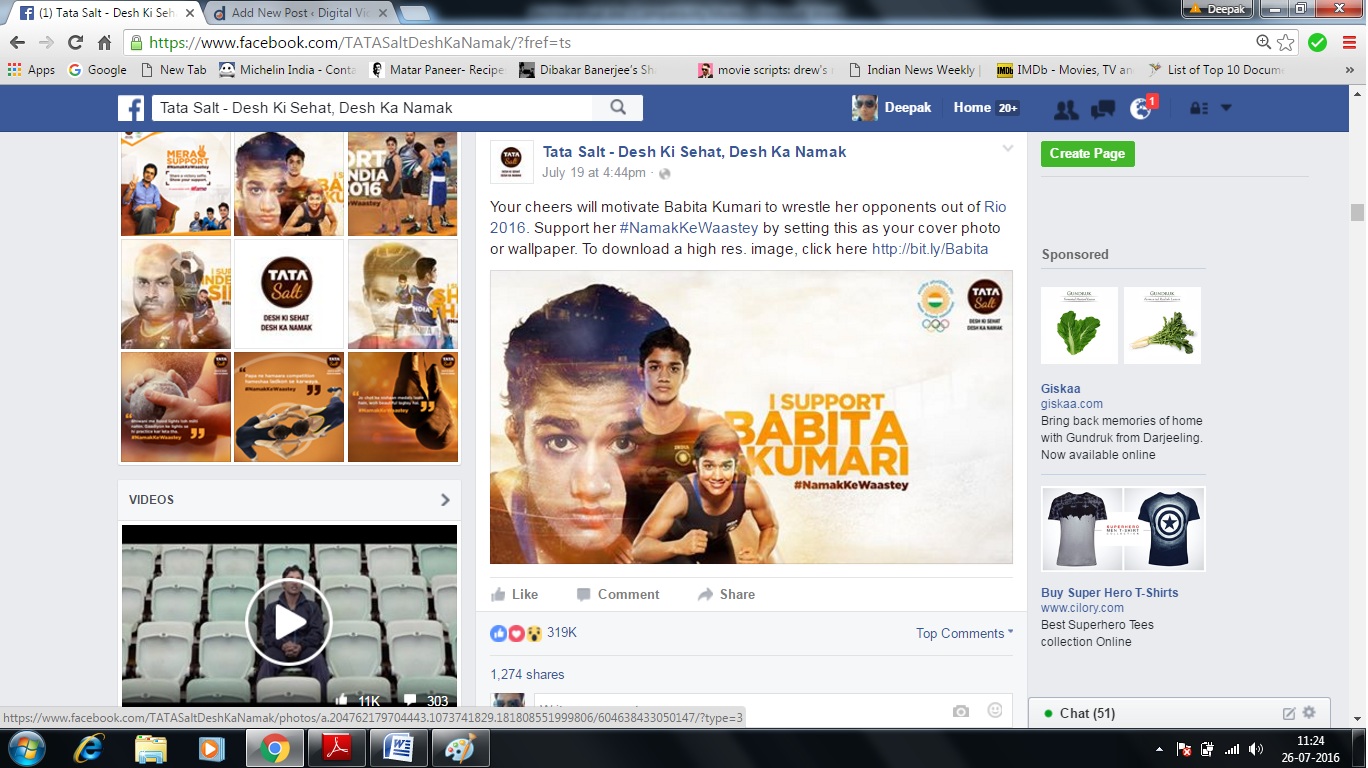Start a new chat via the compose icon

[x=1288, y=713]
